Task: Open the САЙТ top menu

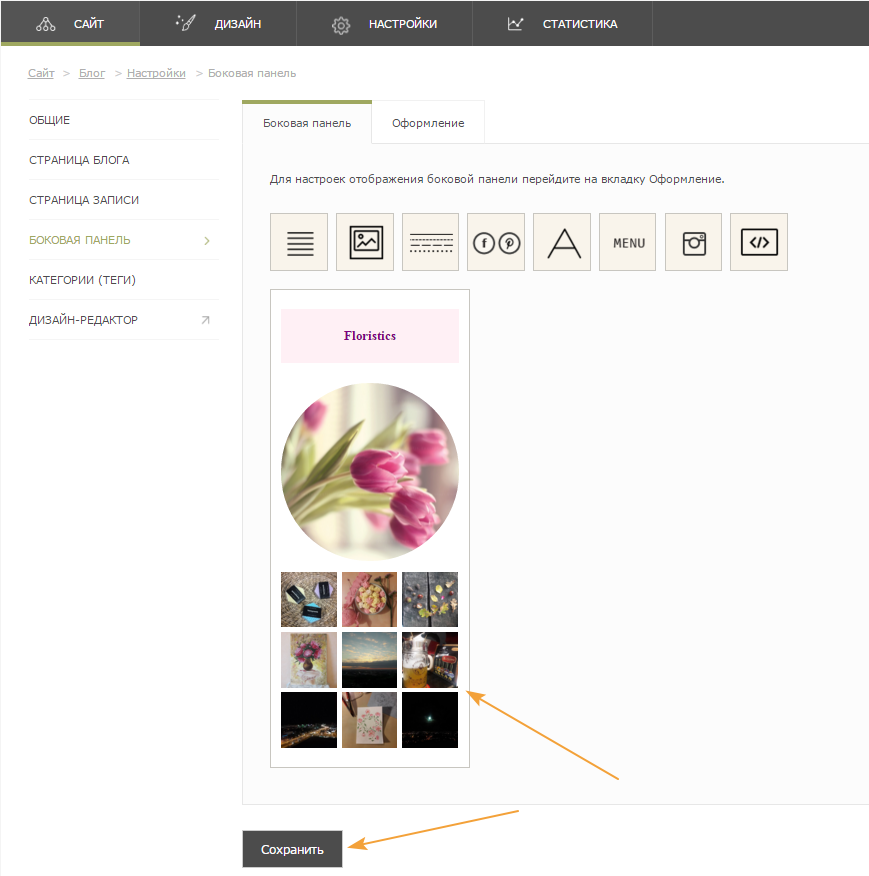Action: point(70,23)
